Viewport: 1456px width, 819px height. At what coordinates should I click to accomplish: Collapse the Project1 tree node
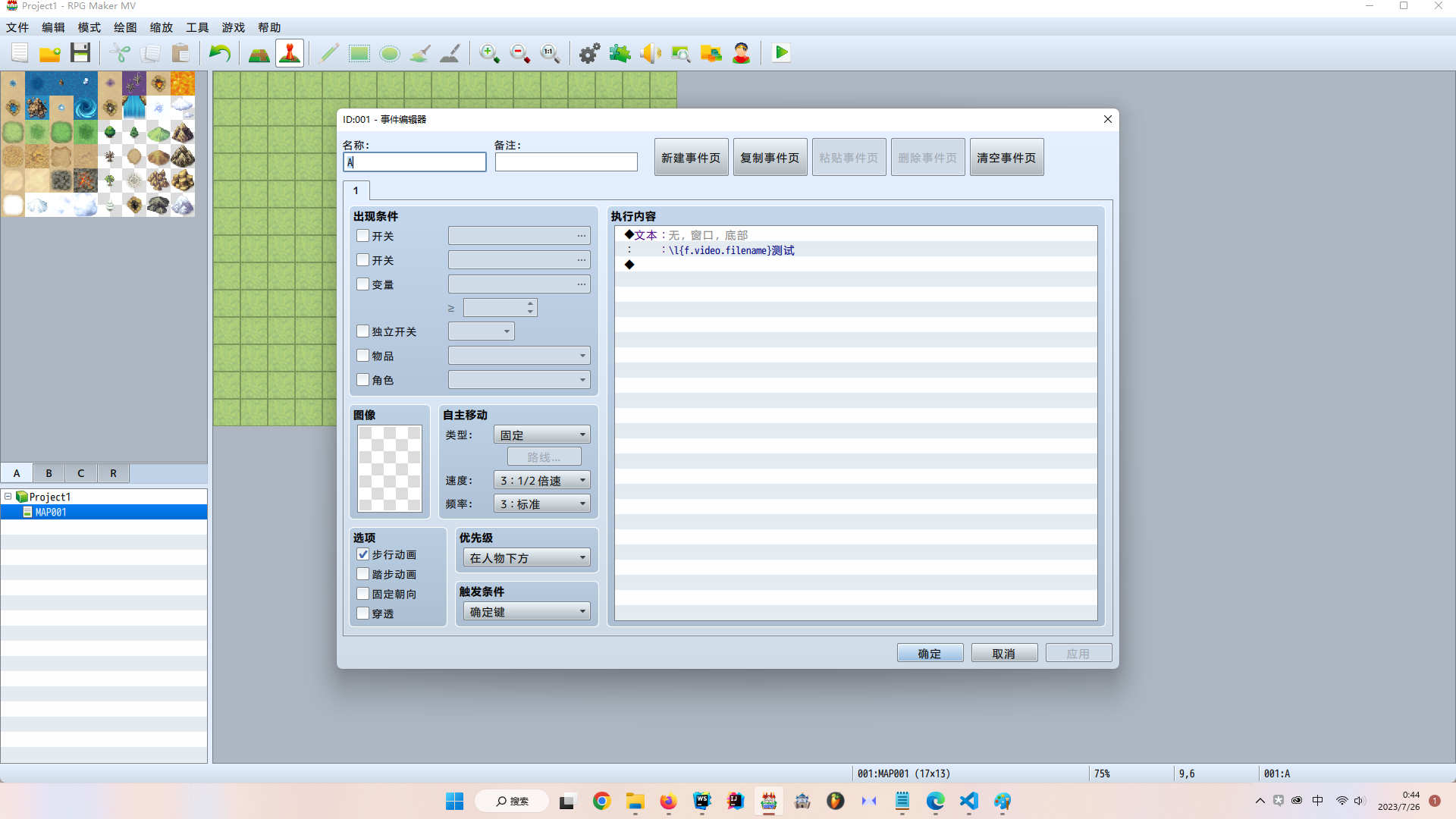[8, 497]
